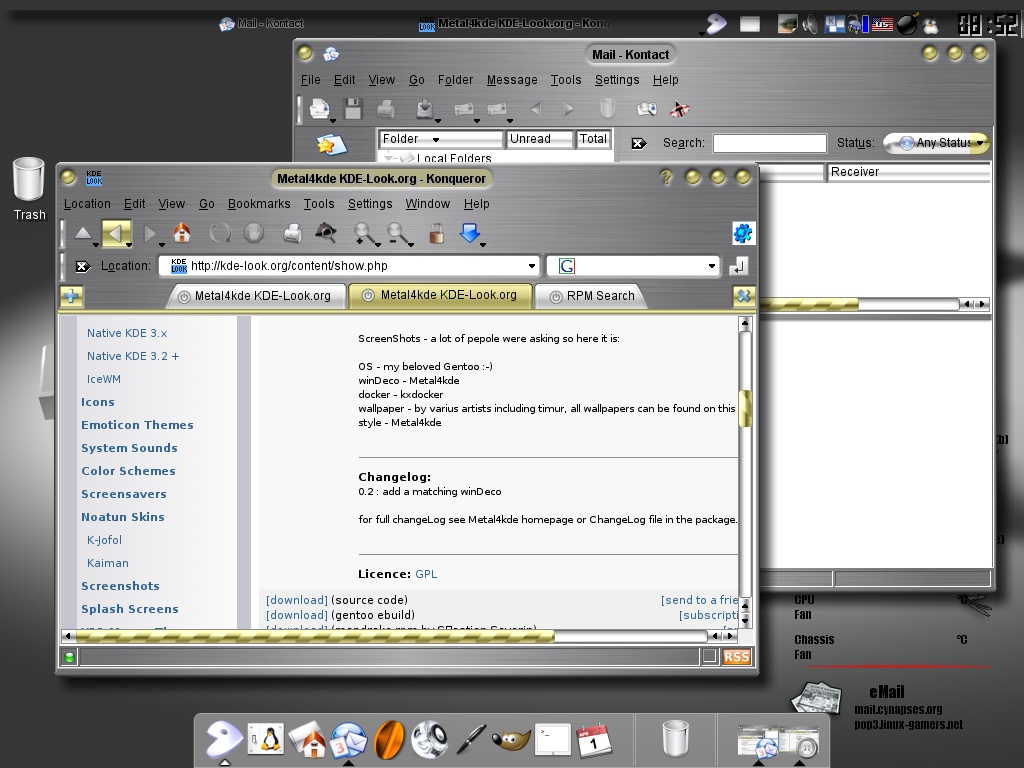Open Home URL in Konqueror toolbar

(x=182, y=233)
